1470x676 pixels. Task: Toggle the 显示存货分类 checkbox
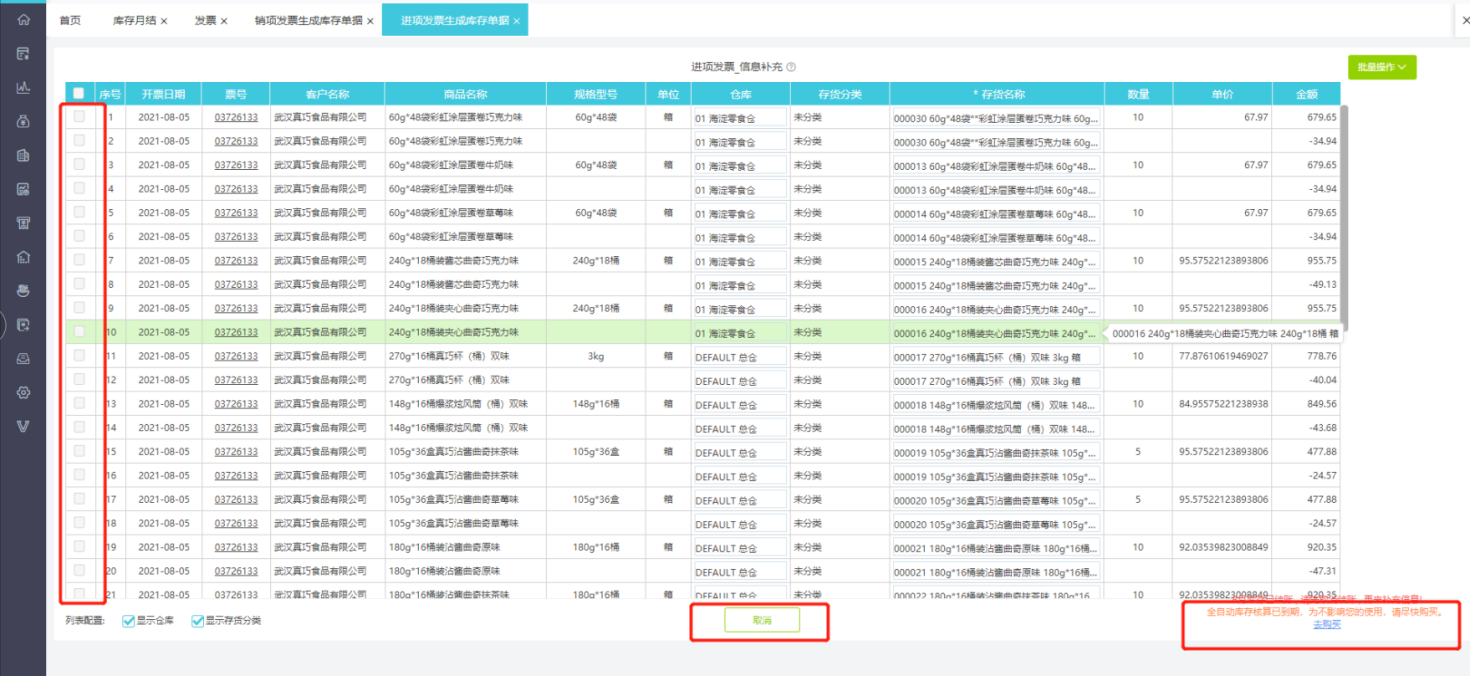point(198,621)
